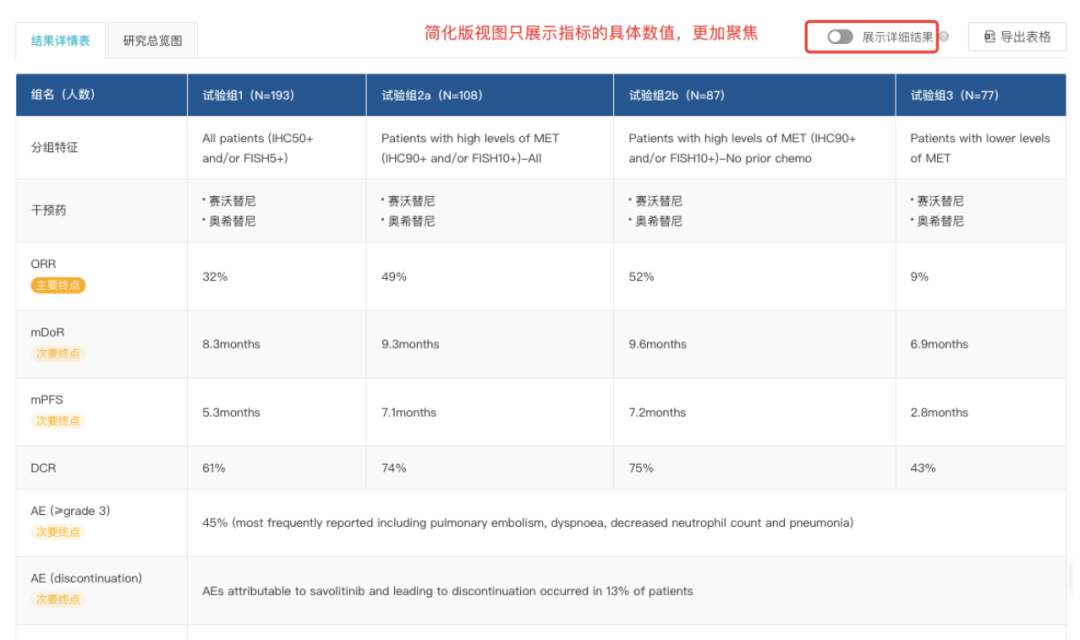1080x640 pixels.
Task: Click the mPFS value 5.3months
Action: pyautogui.click(x=231, y=412)
